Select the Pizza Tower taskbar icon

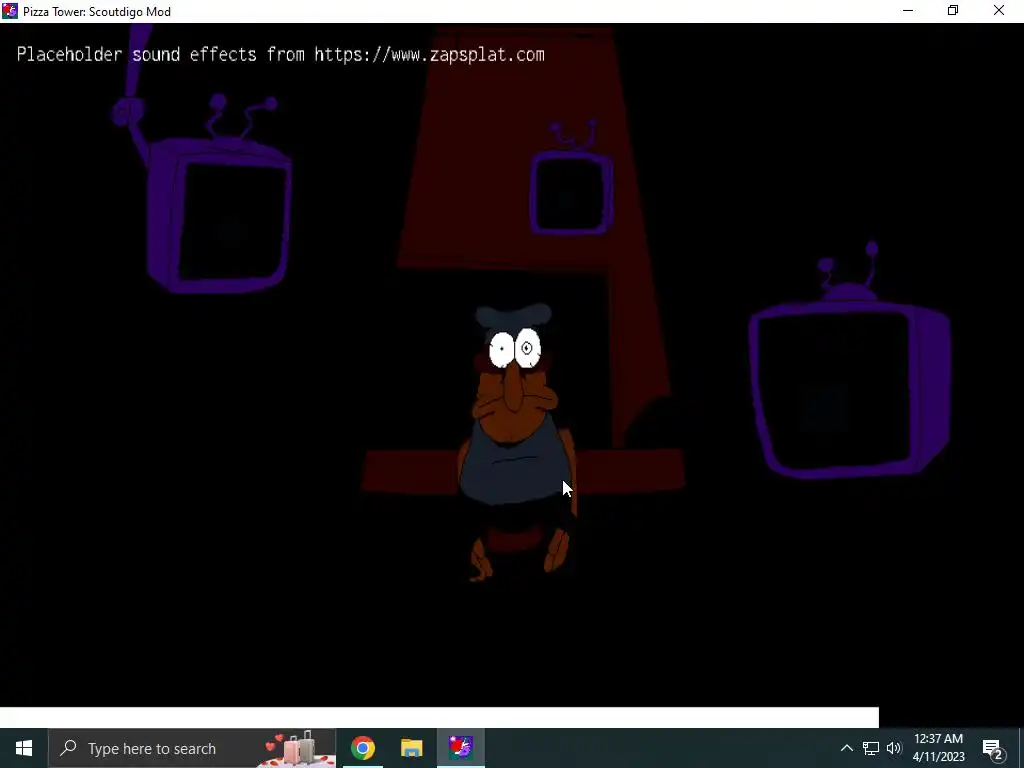[x=460, y=748]
